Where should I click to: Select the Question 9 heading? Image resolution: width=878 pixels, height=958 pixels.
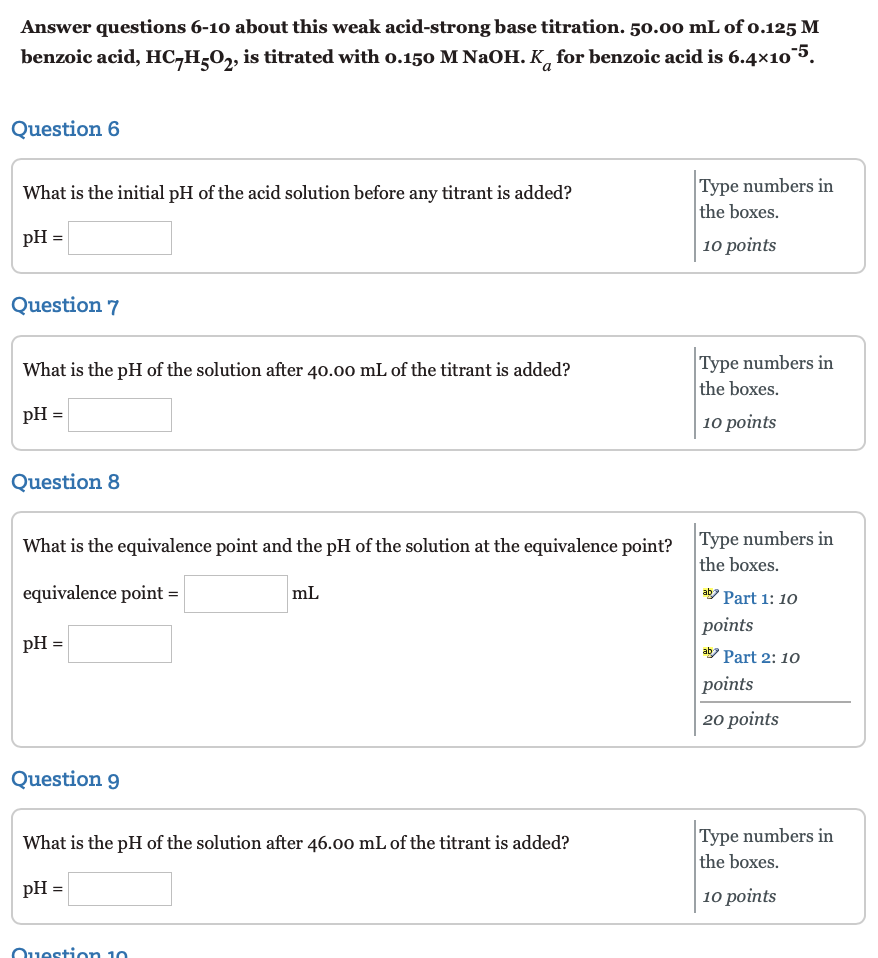point(65,779)
